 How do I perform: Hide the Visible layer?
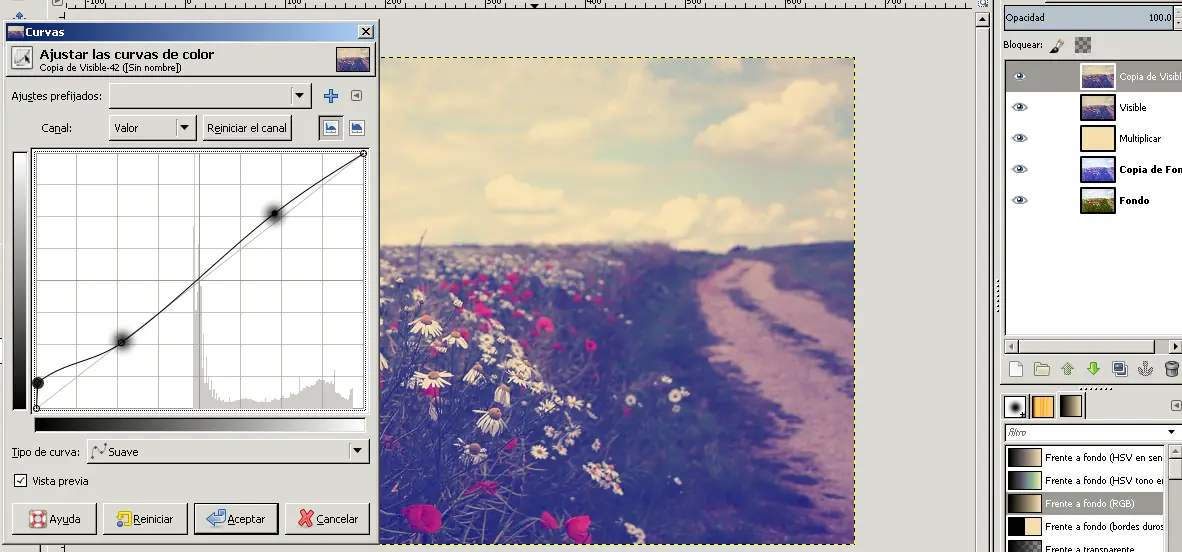(x=1019, y=107)
